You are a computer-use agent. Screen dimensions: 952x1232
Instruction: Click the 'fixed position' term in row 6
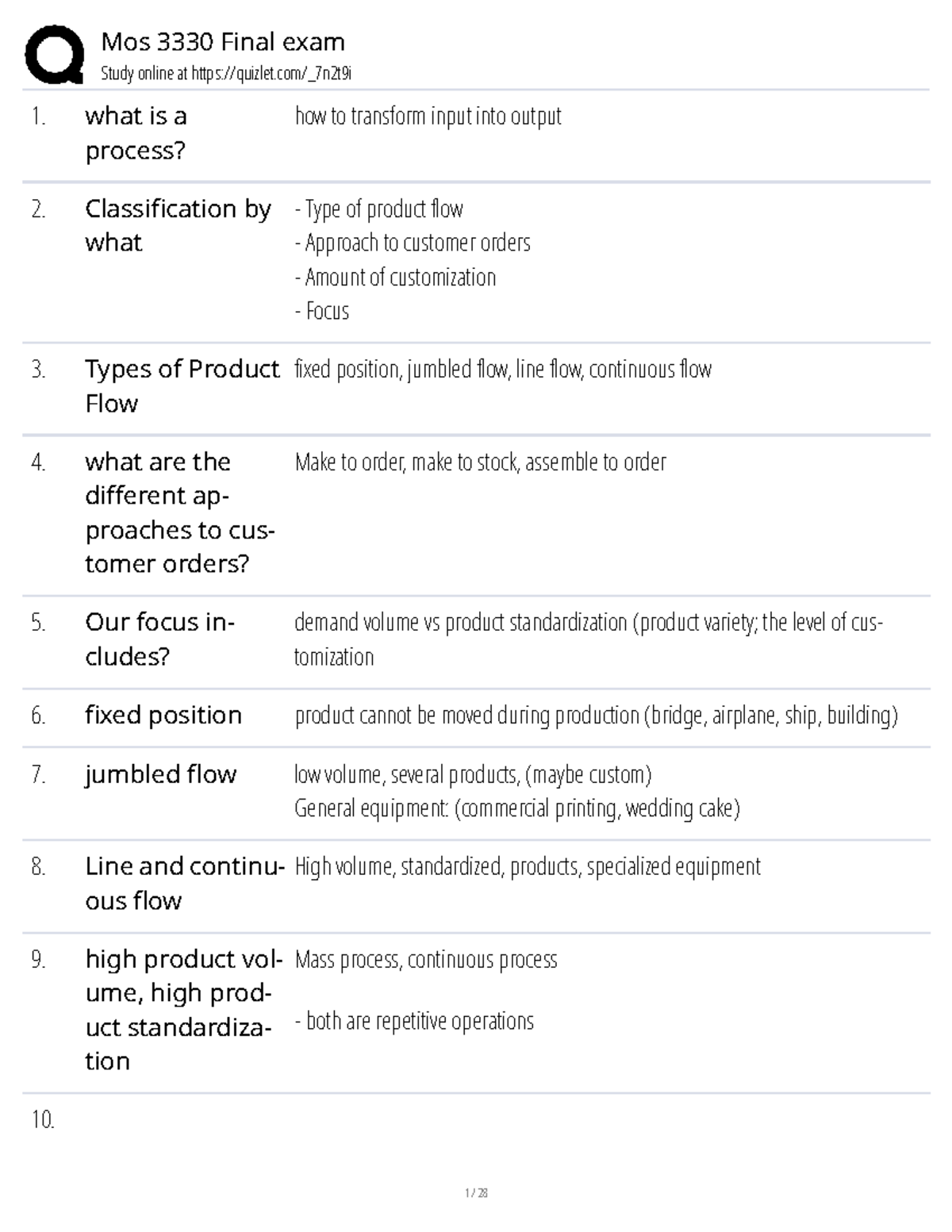click(x=163, y=715)
